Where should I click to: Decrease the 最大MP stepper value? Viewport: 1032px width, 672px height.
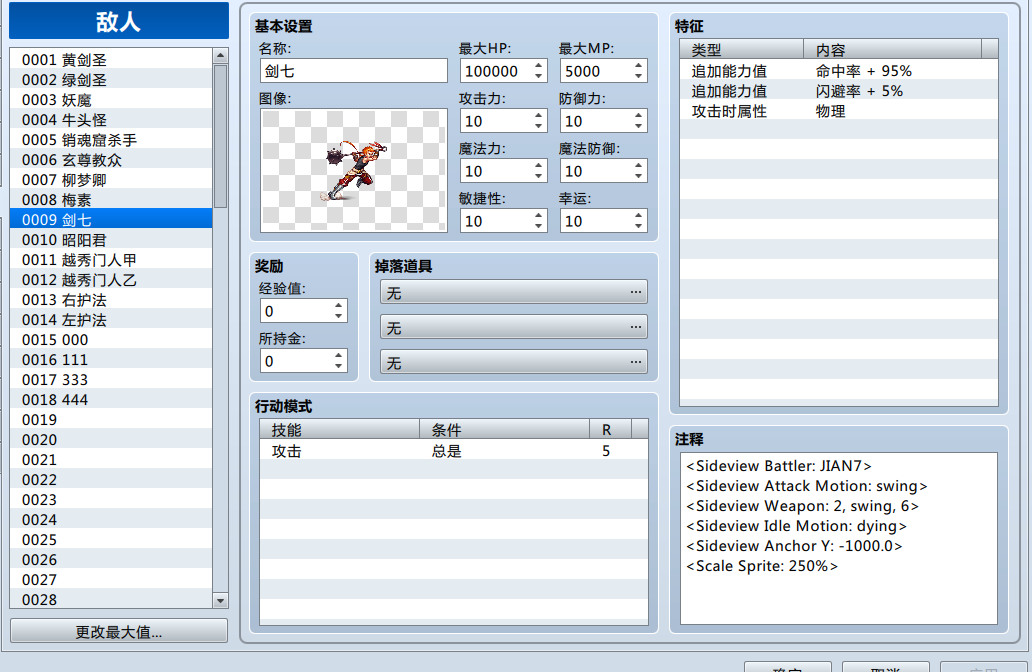pyautogui.click(x=638, y=76)
